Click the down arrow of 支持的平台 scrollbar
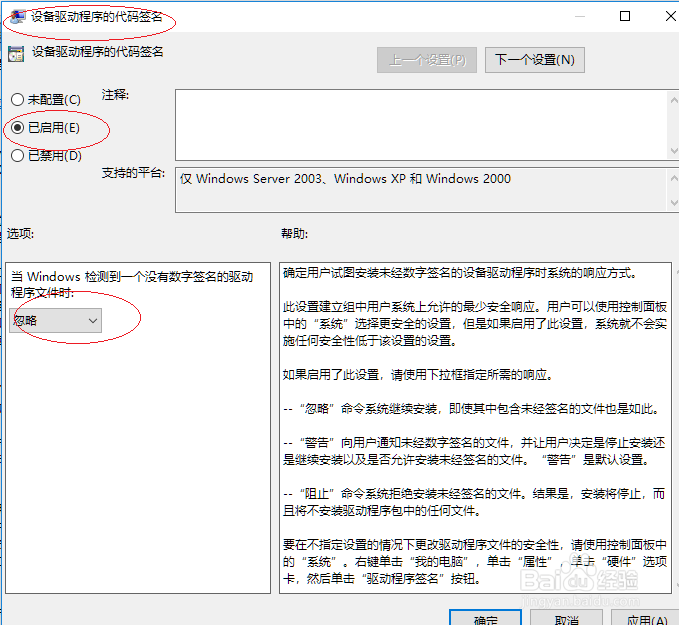The width and height of the screenshot is (679, 625). pyautogui.click(x=674, y=202)
